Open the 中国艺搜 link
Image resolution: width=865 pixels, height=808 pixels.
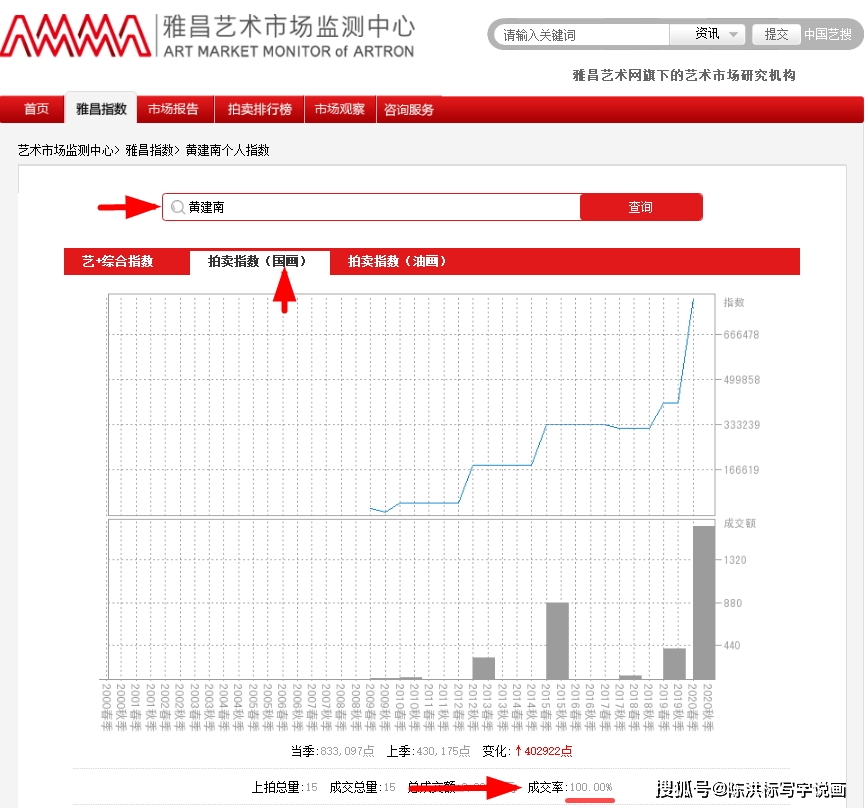(x=827, y=34)
